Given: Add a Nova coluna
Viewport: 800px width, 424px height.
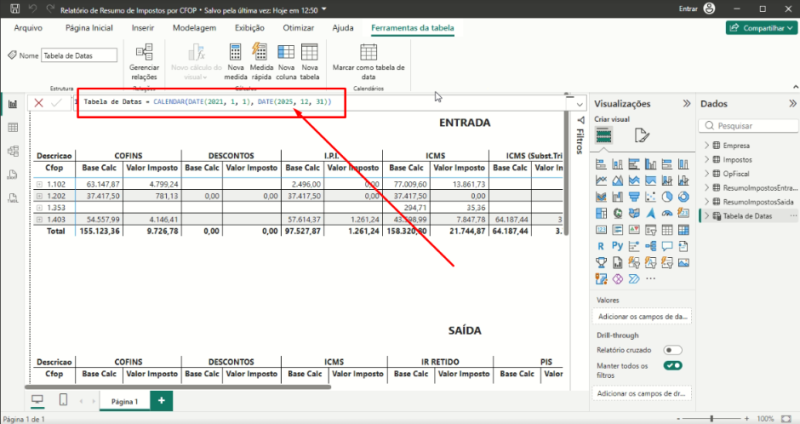Looking at the screenshot, I should coord(286,62).
